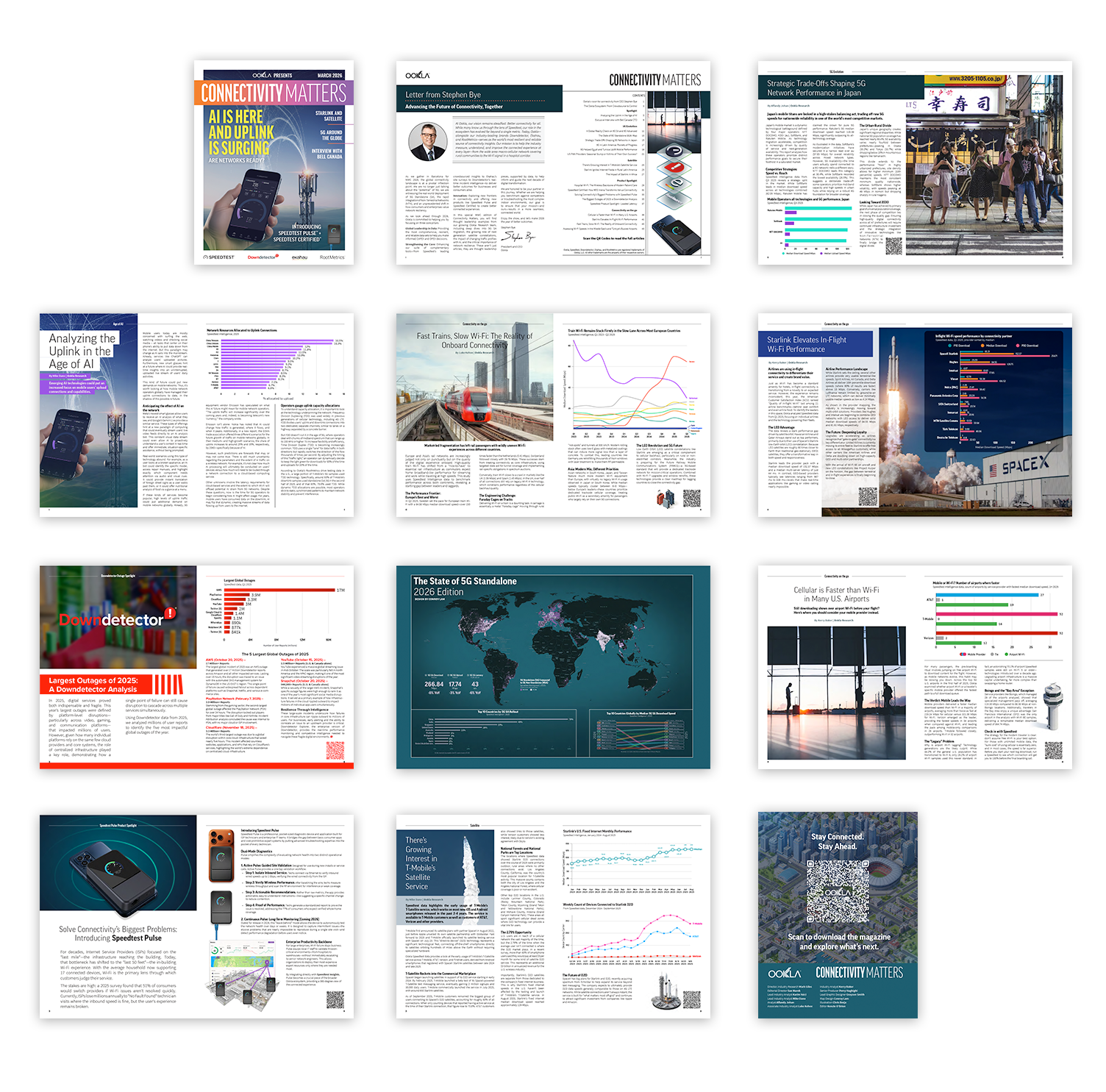Click the '266.84' download speed statistic
The height and width of the screenshot is (1092, 1106).
click(x=434, y=684)
